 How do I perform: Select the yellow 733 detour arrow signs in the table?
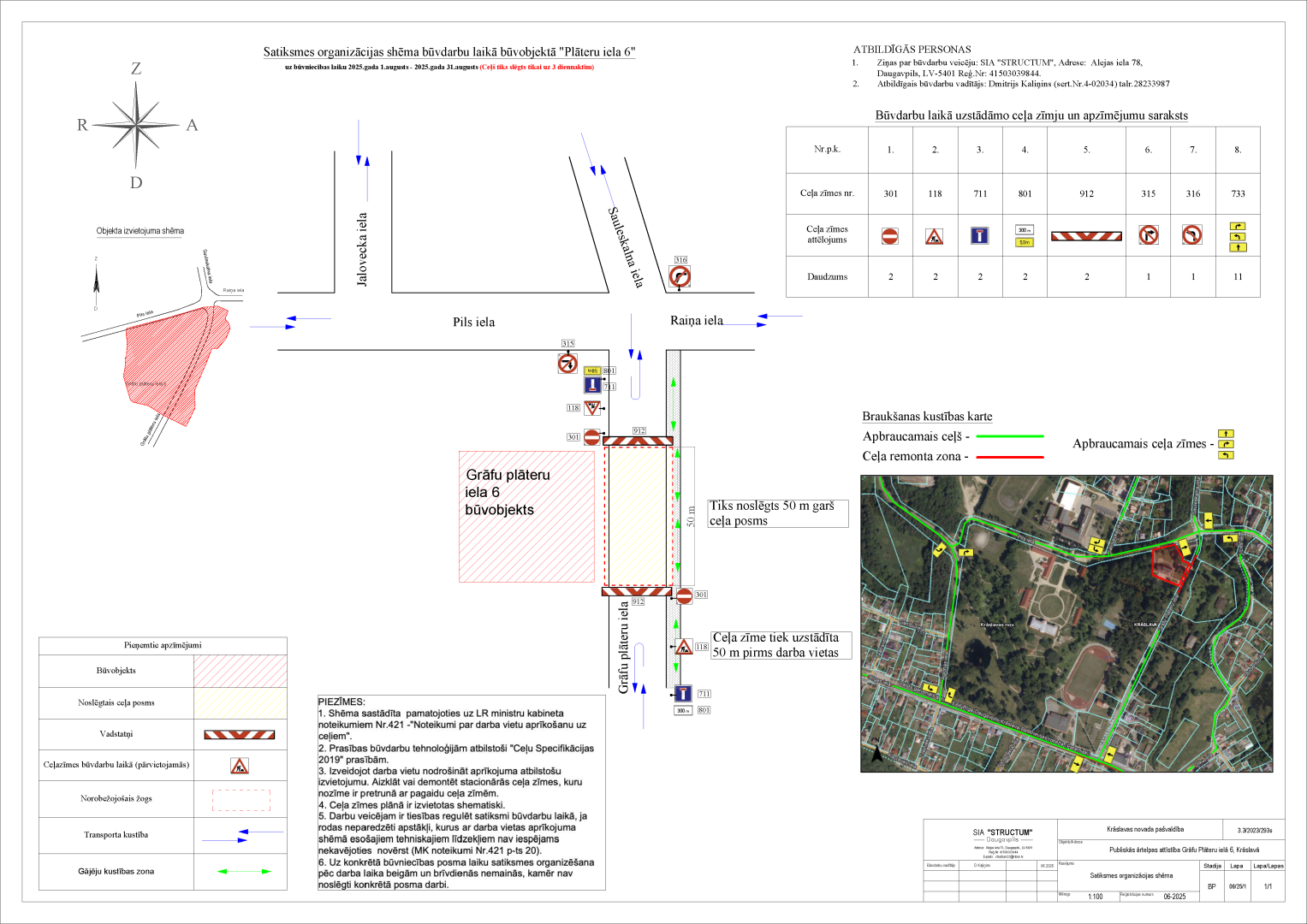(x=1238, y=237)
